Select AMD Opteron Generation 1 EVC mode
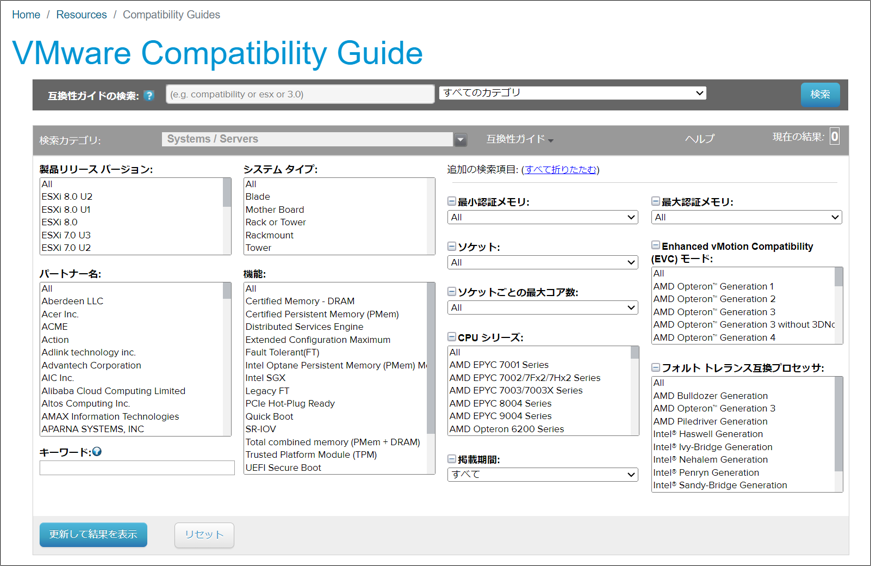Image resolution: width=871 pixels, height=566 pixels. [x=713, y=287]
